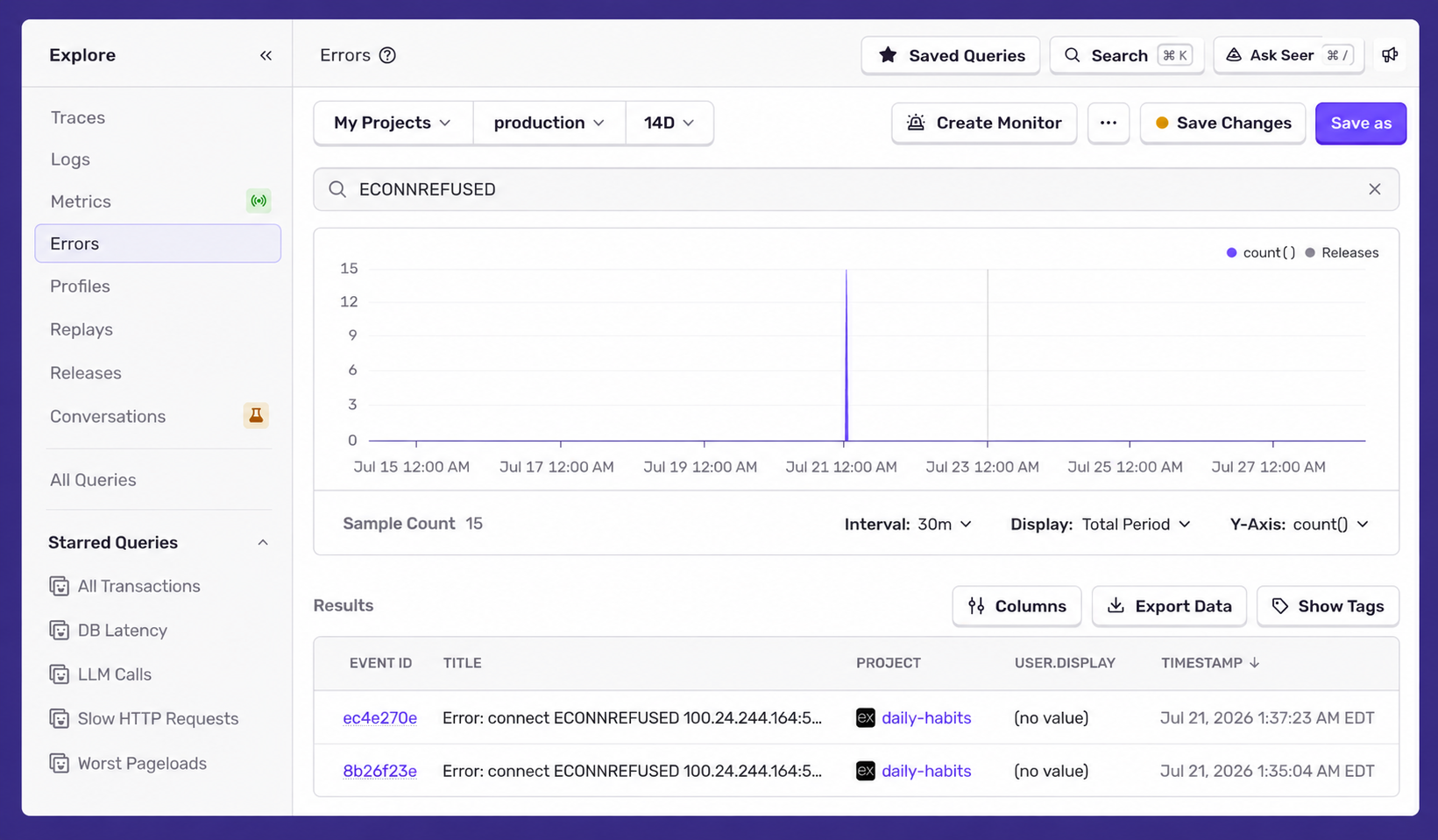Click the sliders icon in Columns button
1438x840 pixels.
pos(976,606)
